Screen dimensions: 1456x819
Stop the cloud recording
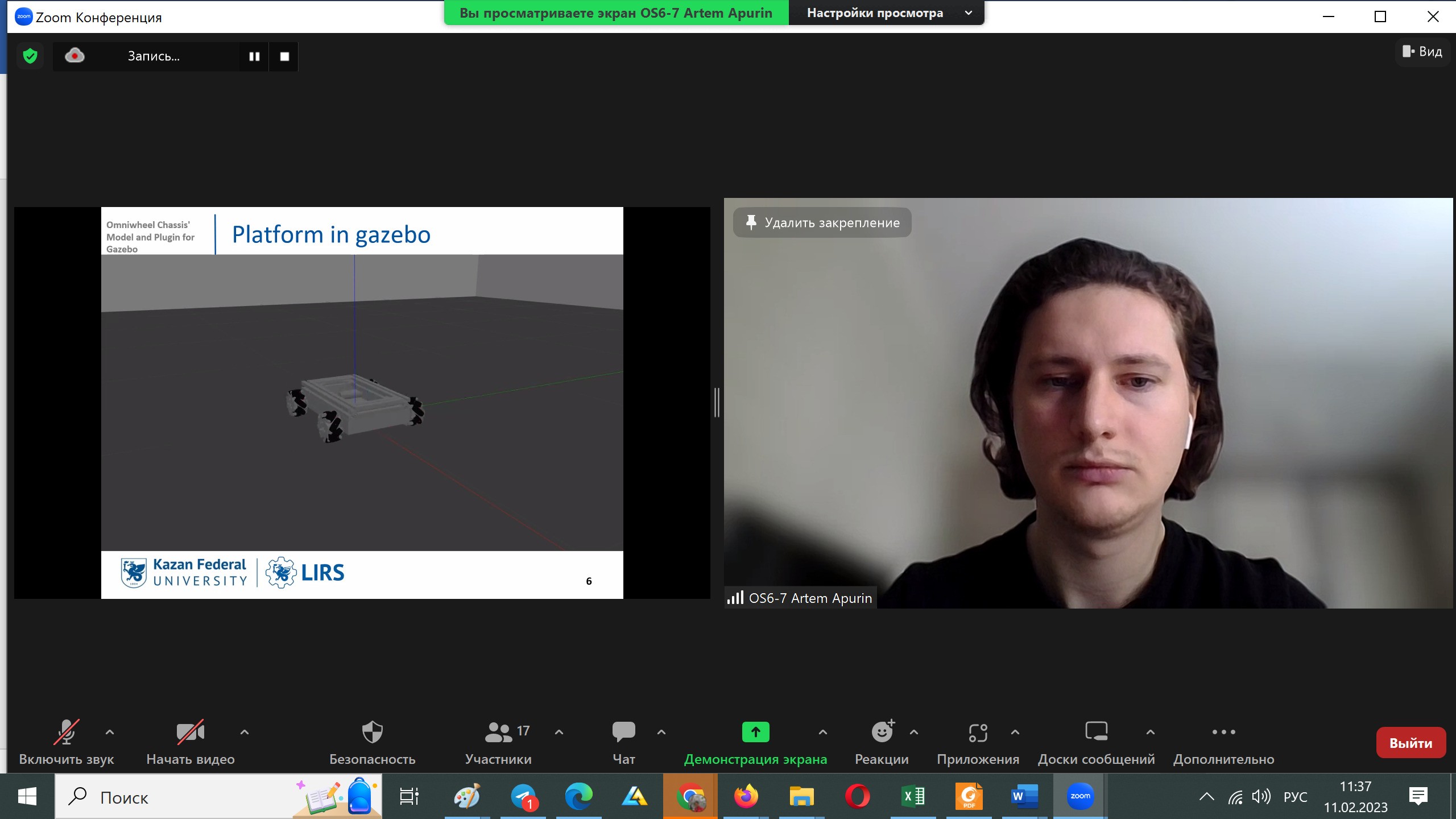point(284,56)
